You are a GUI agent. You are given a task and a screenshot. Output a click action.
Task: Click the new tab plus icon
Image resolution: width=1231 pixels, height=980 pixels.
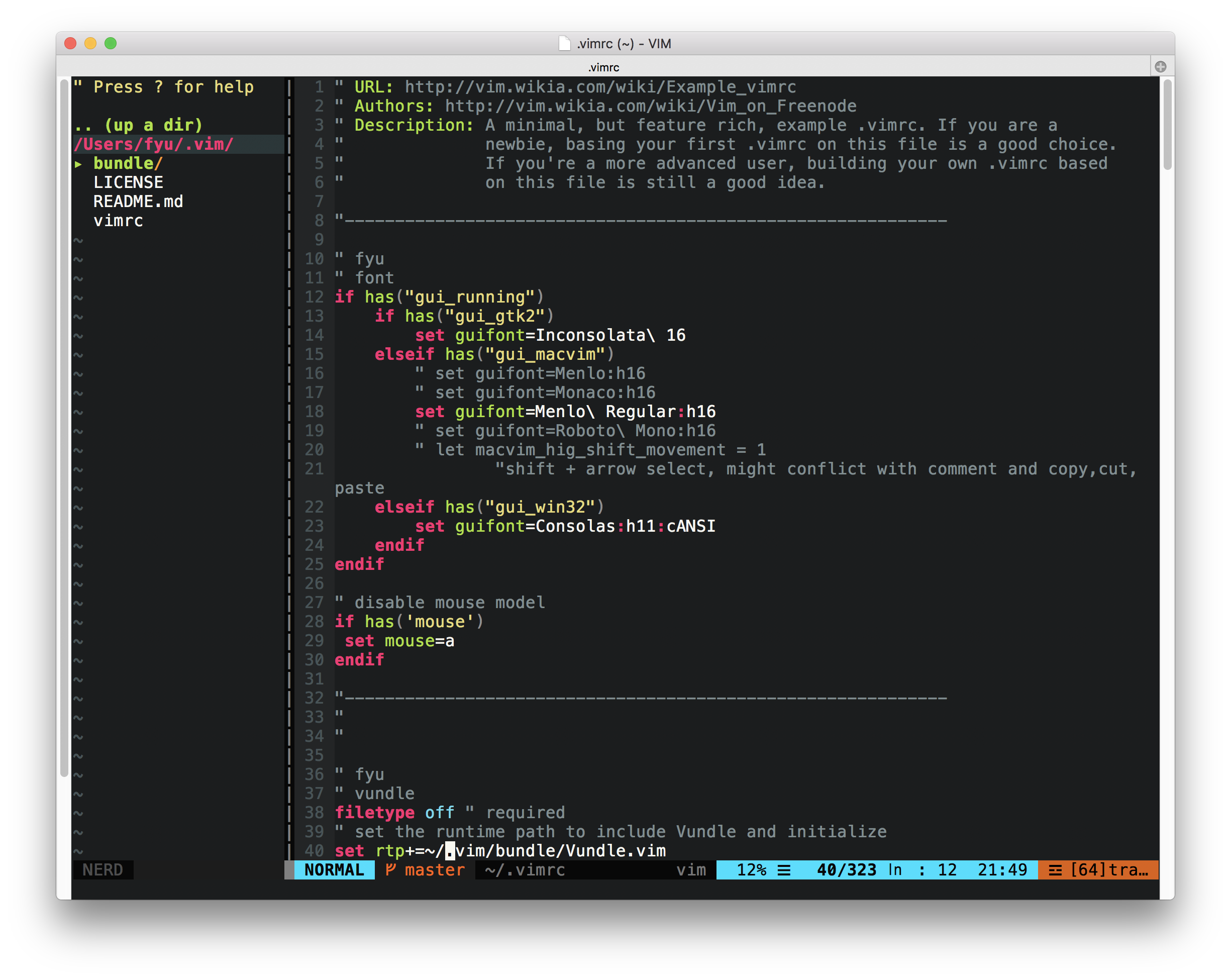coord(1160,67)
